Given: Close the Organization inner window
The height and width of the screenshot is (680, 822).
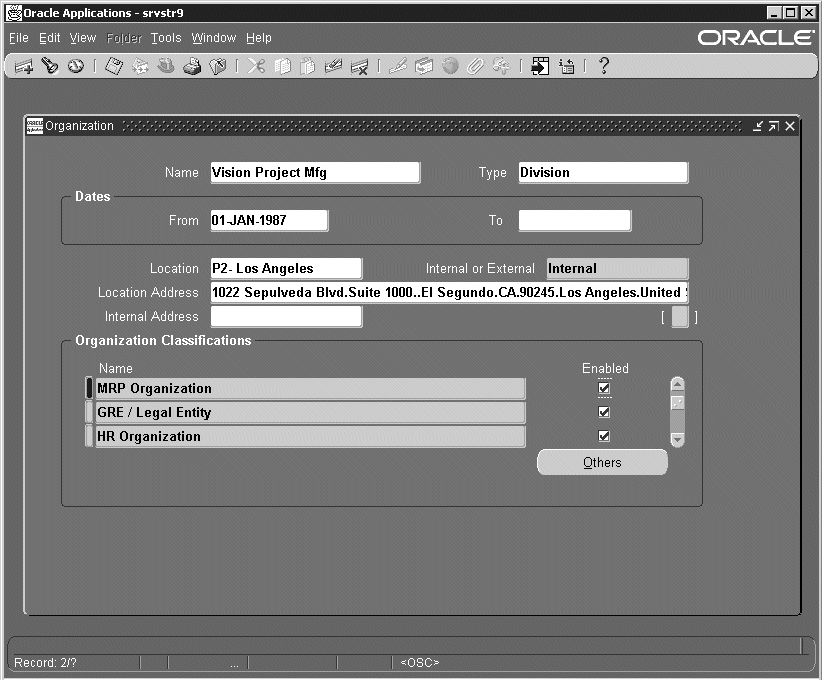Looking at the screenshot, I should pyautogui.click(x=790, y=126).
